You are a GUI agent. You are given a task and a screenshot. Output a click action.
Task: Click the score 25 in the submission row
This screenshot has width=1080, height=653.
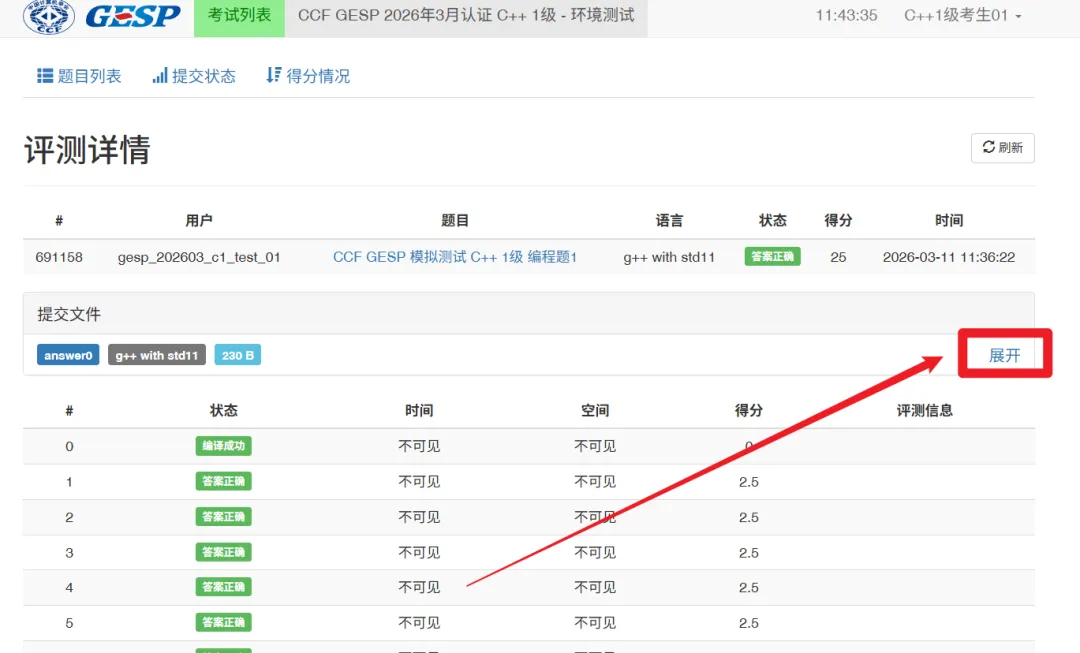838,257
